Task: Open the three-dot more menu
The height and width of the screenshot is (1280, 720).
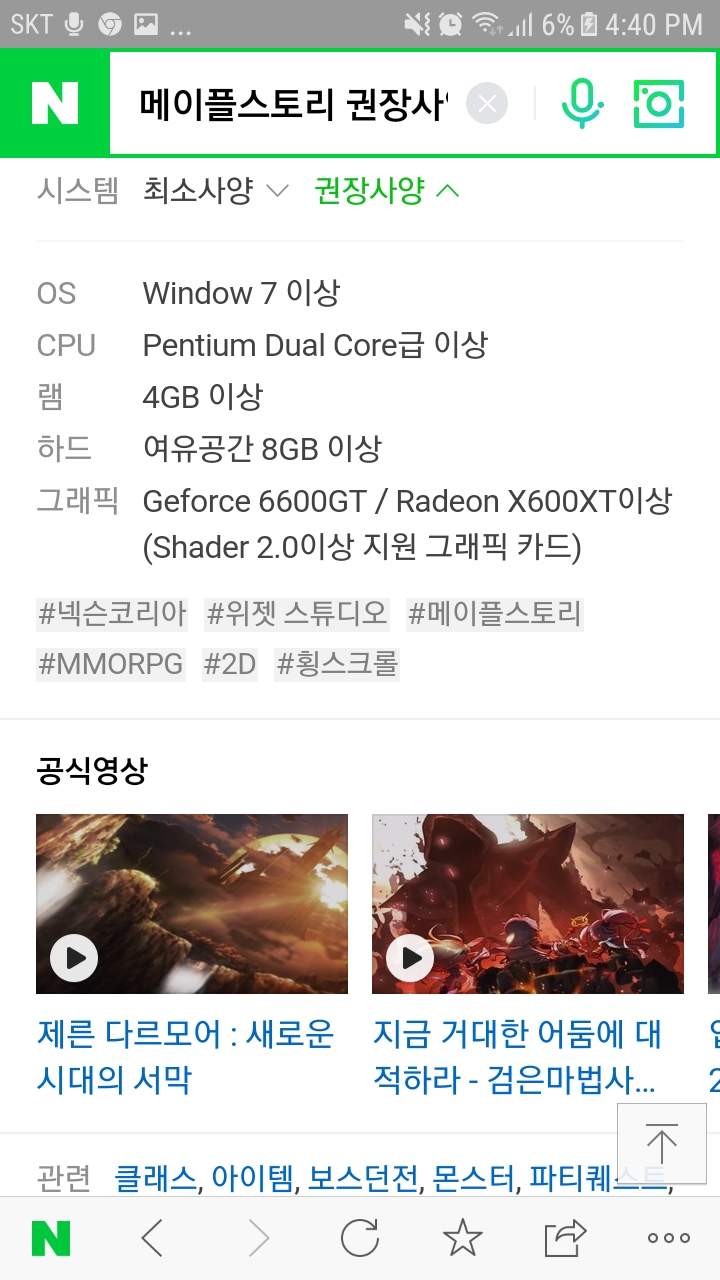Action: click(669, 1239)
